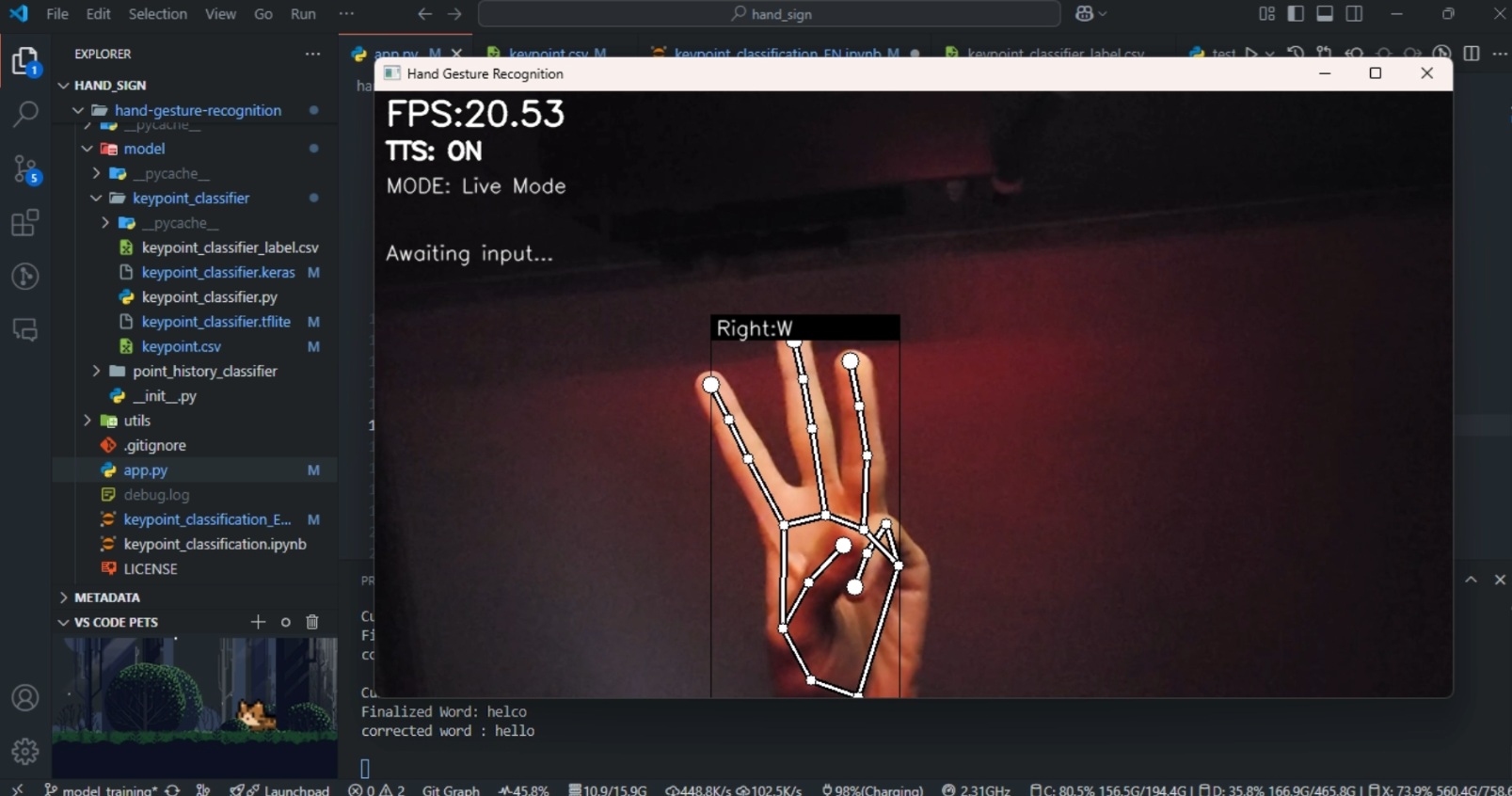
Task: Open the Go menu
Action: (263, 14)
